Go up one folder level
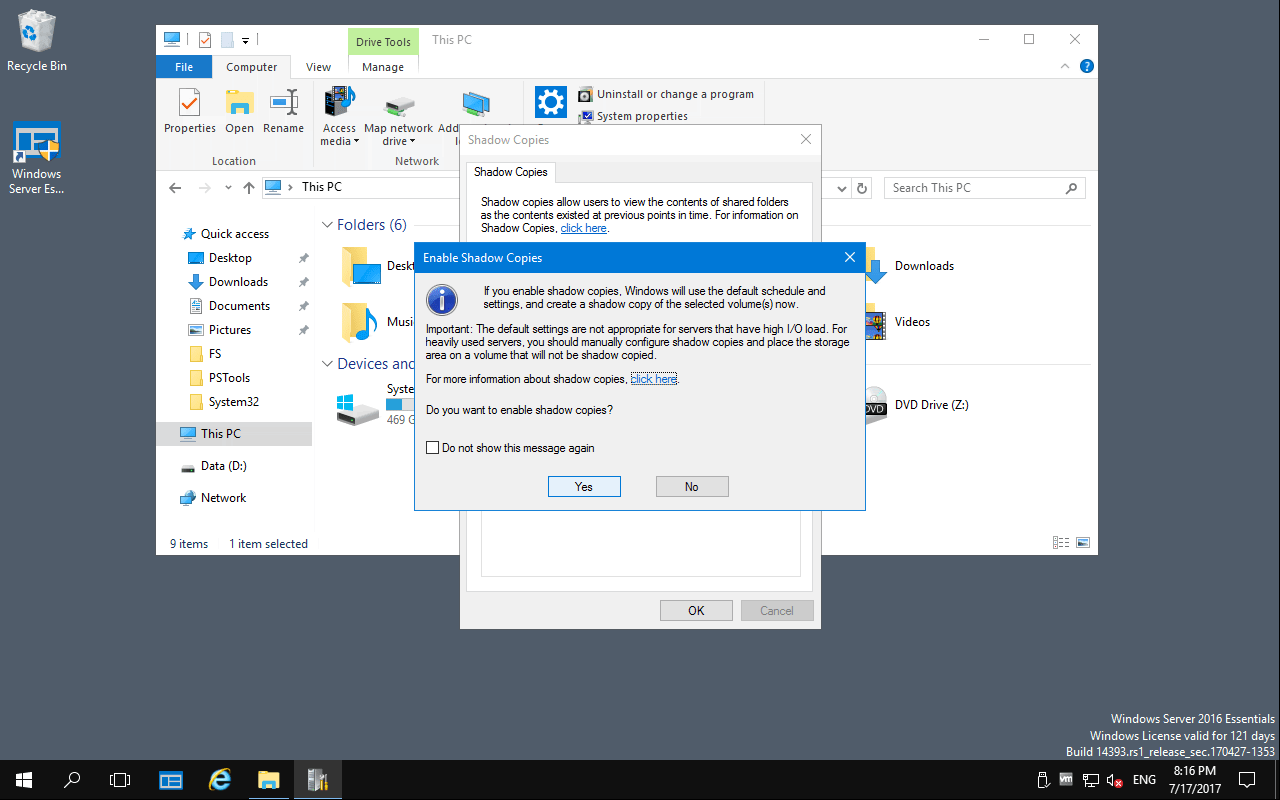Screen dimensions: 1280x800 pyautogui.click(x=249, y=187)
